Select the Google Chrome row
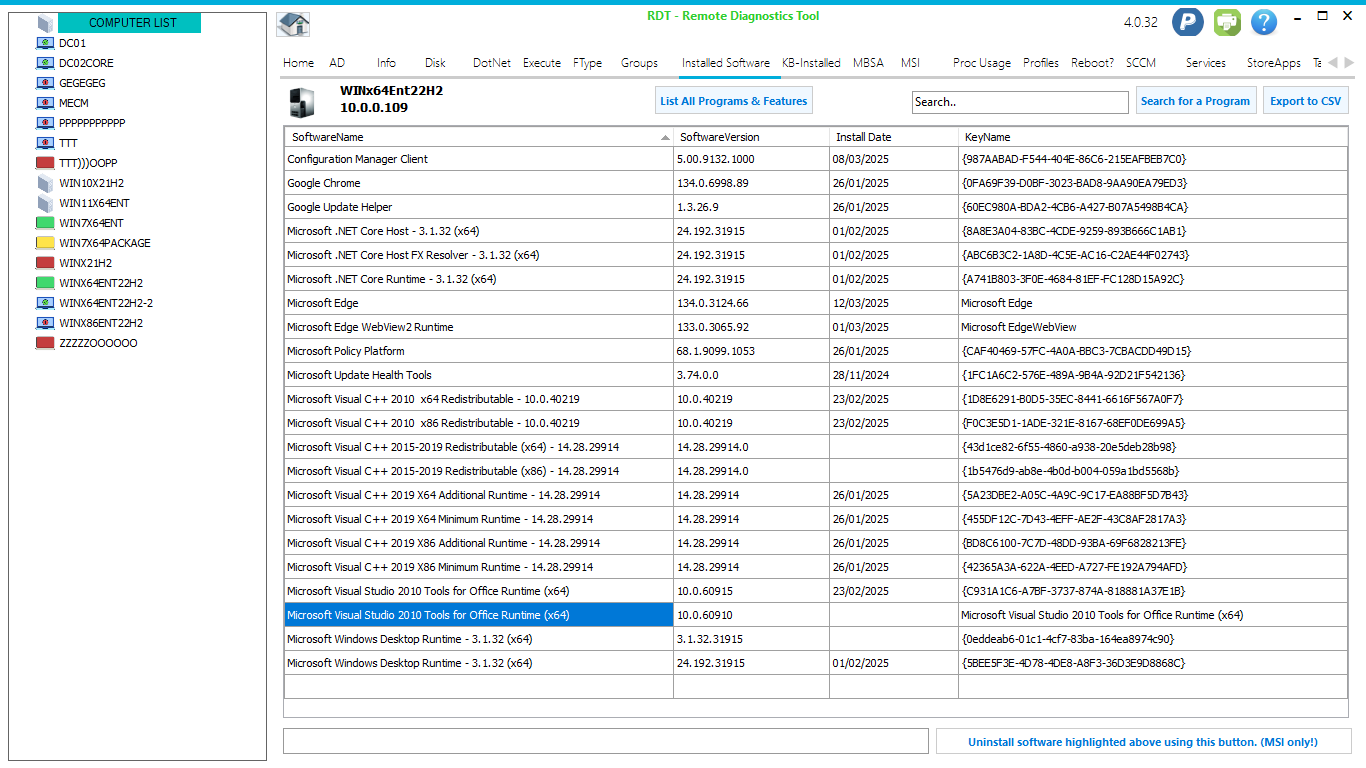Image resolution: width=1366 pixels, height=768 pixels. [816, 183]
